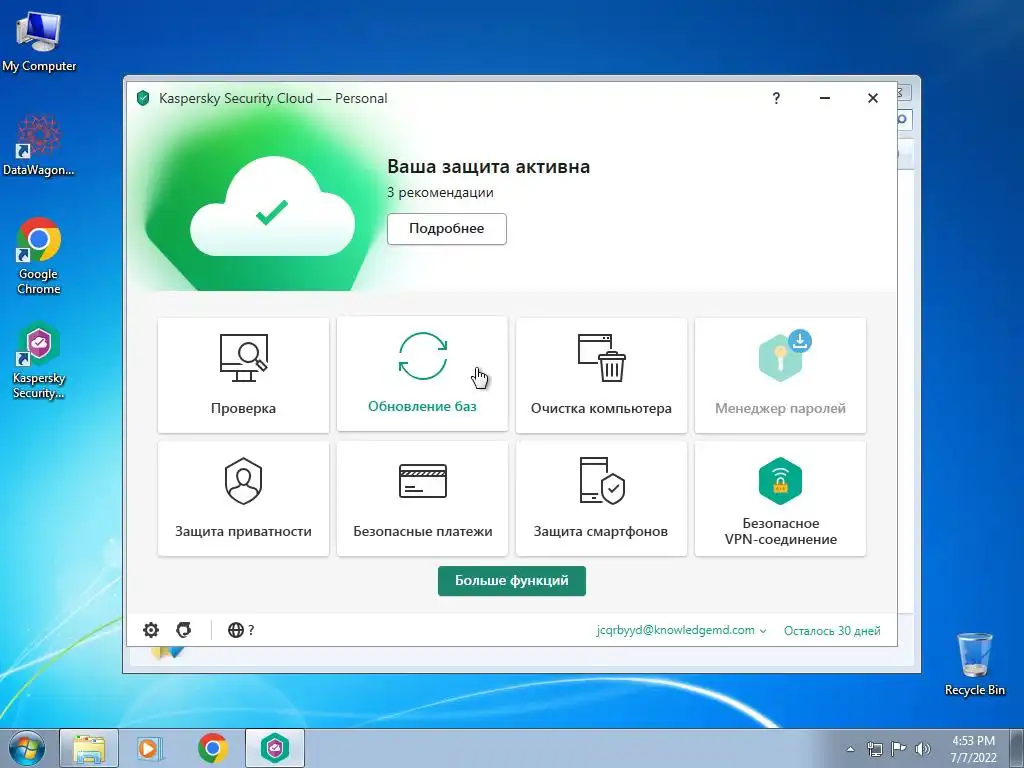Open the media player taskbar icon

(x=150, y=748)
